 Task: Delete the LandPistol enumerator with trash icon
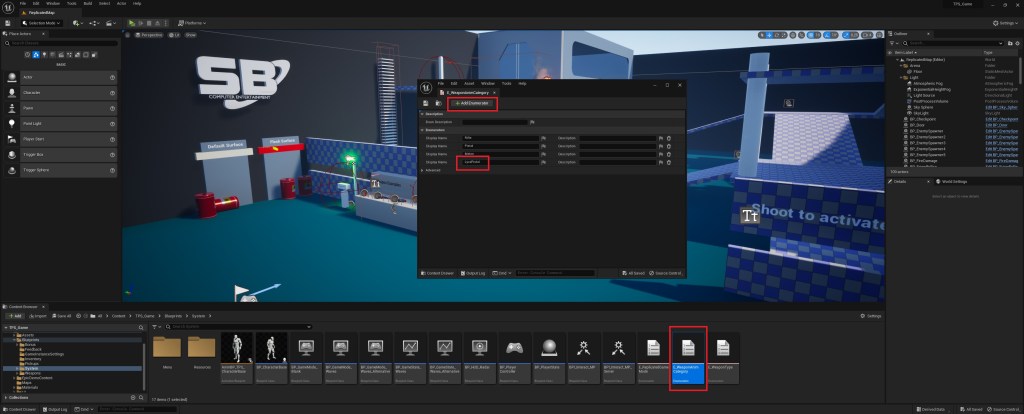click(667, 161)
